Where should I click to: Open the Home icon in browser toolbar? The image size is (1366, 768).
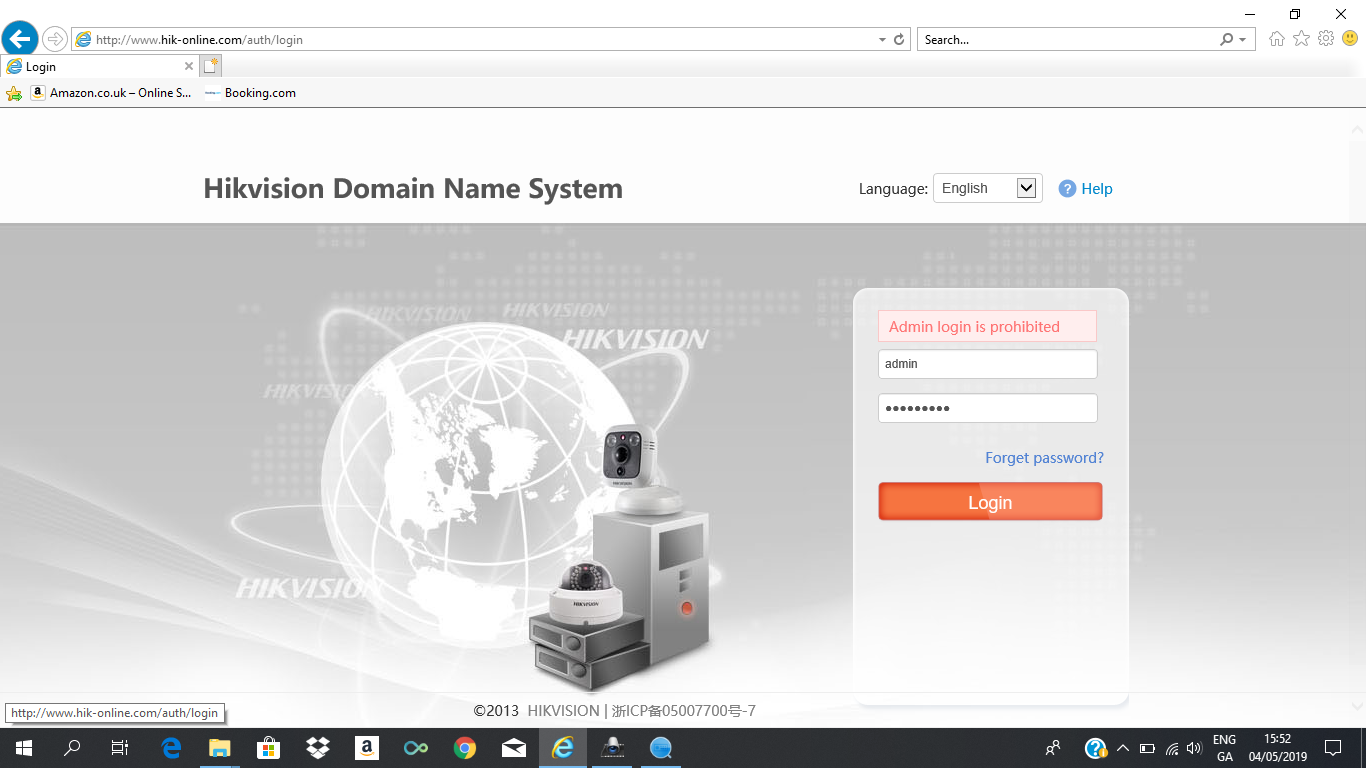(1276, 39)
